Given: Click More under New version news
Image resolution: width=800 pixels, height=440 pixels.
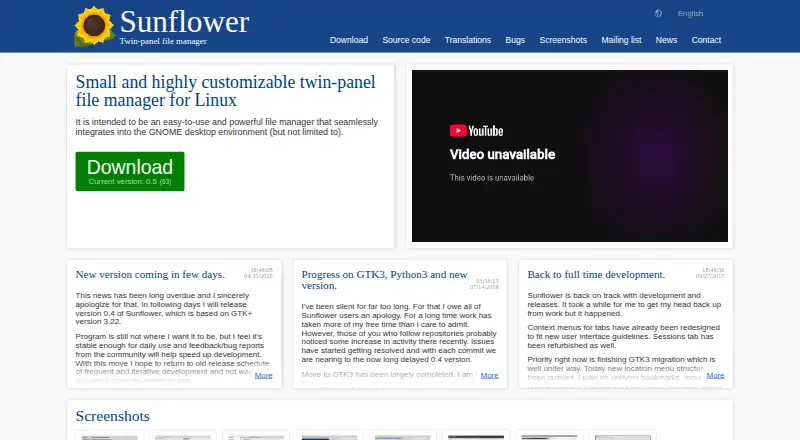Looking at the screenshot, I should (x=263, y=375).
